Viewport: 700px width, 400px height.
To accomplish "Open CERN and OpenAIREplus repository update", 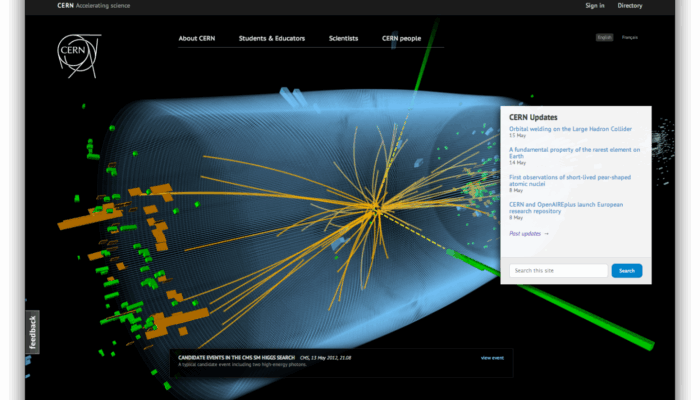I will (566, 208).
